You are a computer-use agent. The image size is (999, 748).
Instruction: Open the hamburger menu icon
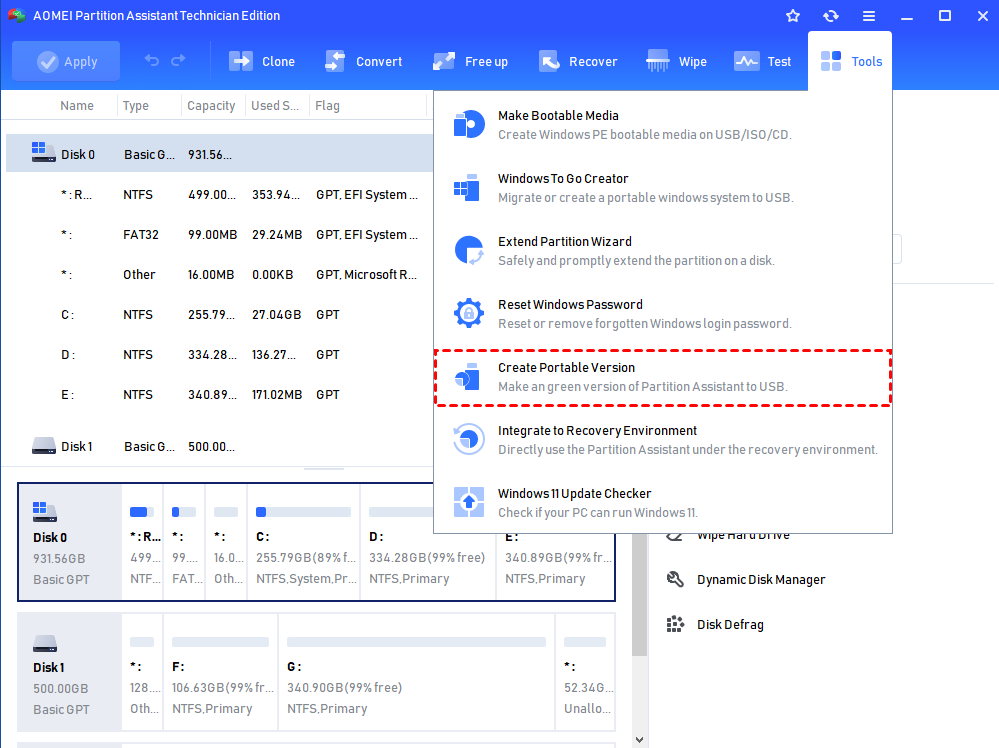(x=869, y=16)
